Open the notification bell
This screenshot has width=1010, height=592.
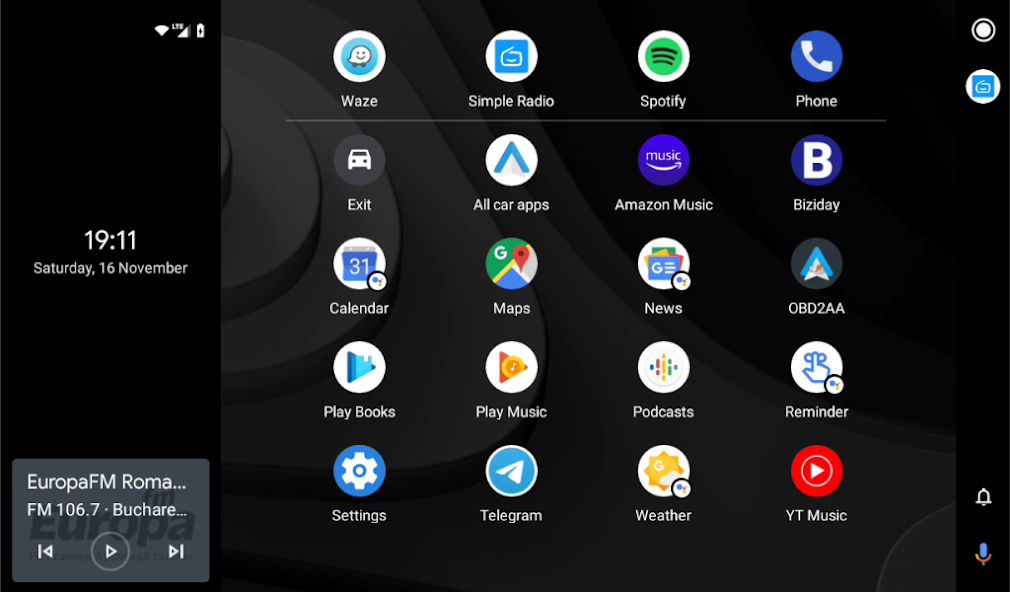982,496
